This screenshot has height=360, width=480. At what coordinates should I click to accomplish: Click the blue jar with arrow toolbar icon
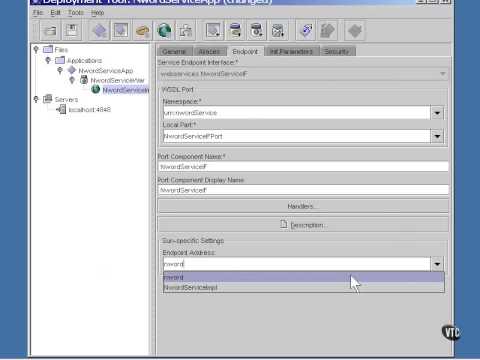[235, 31]
